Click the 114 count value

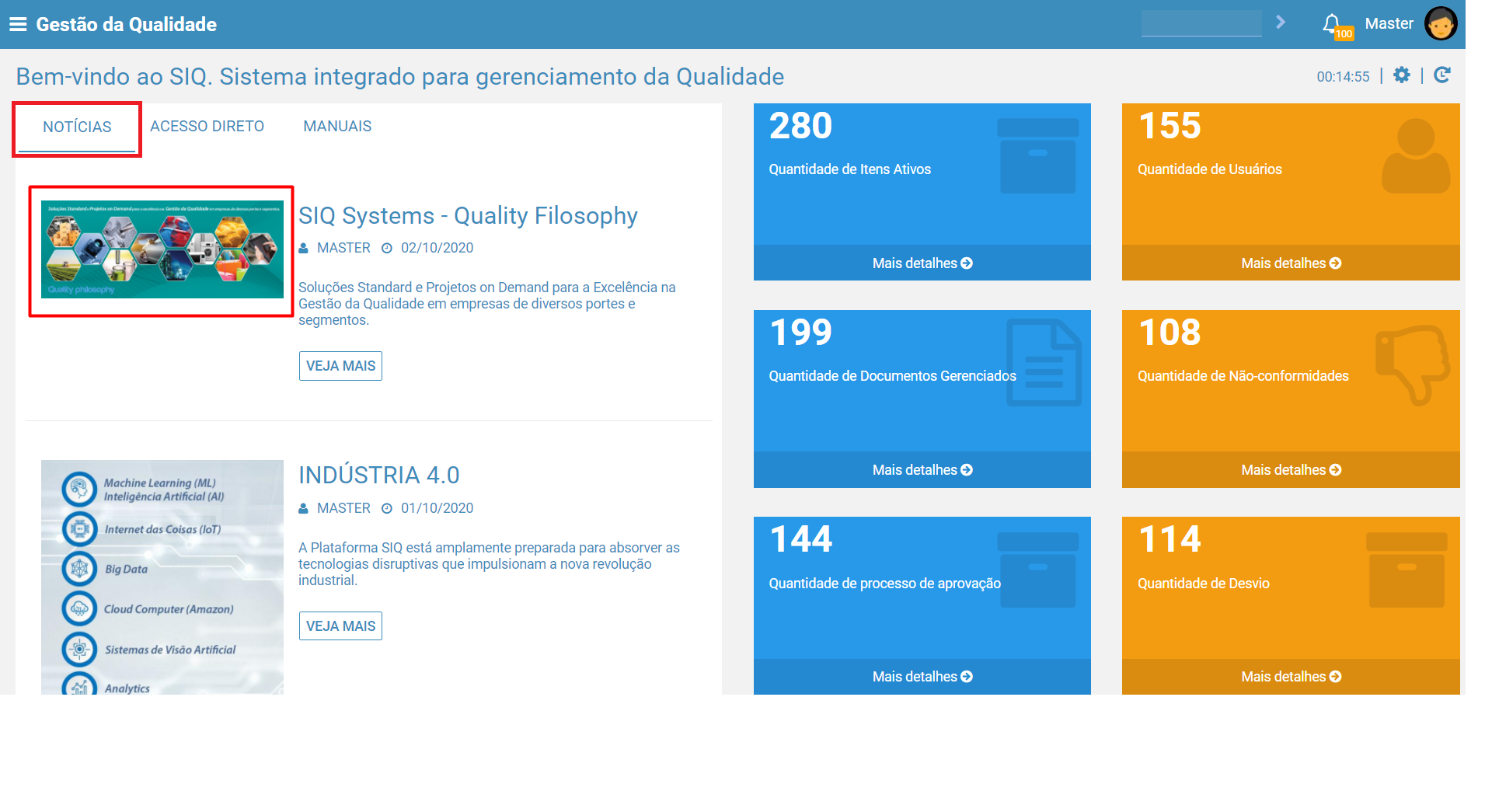click(x=1170, y=539)
